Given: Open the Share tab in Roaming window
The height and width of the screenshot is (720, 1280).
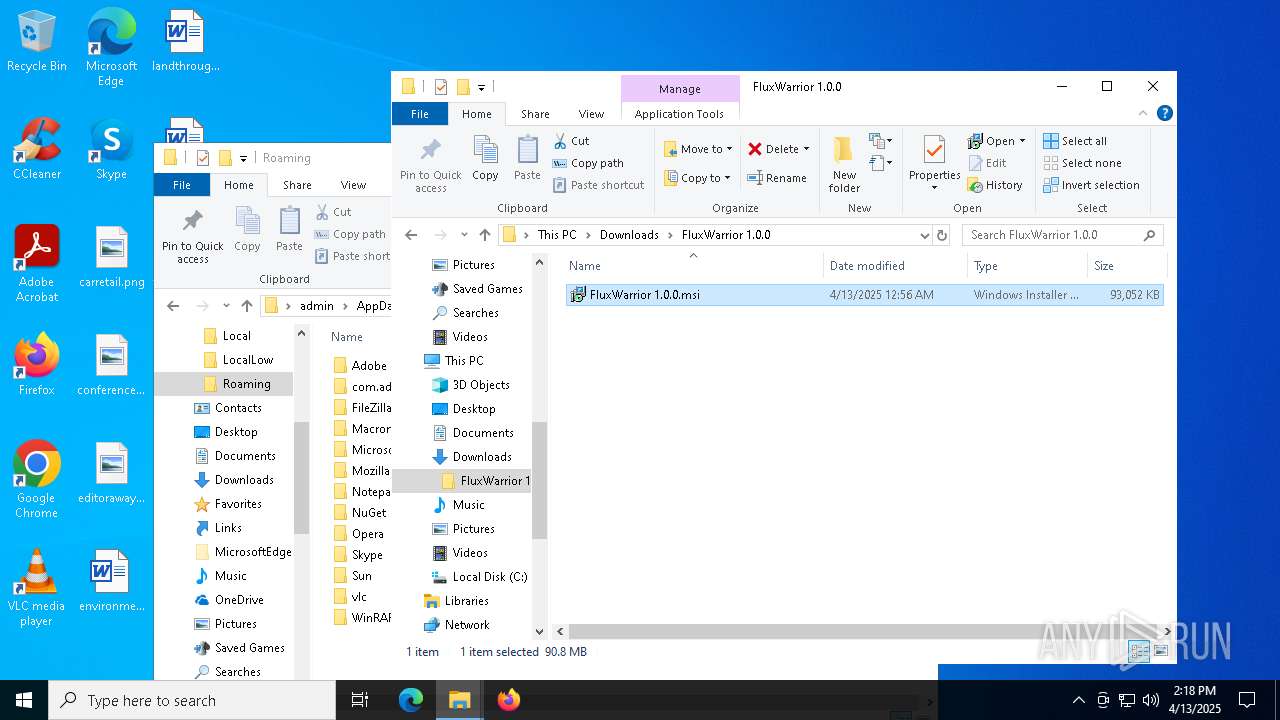Looking at the screenshot, I should 297,185.
